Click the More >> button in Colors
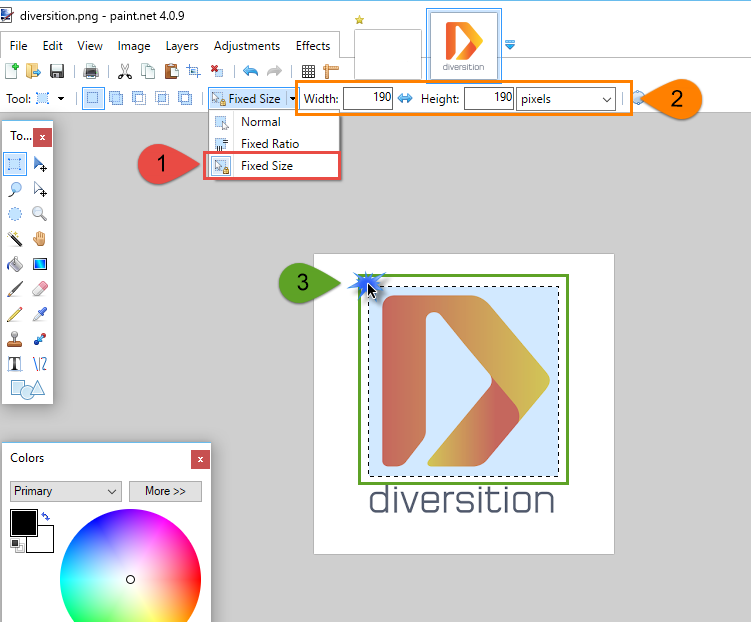Image resolution: width=751 pixels, height=622 pixels. tap(165, 491)
